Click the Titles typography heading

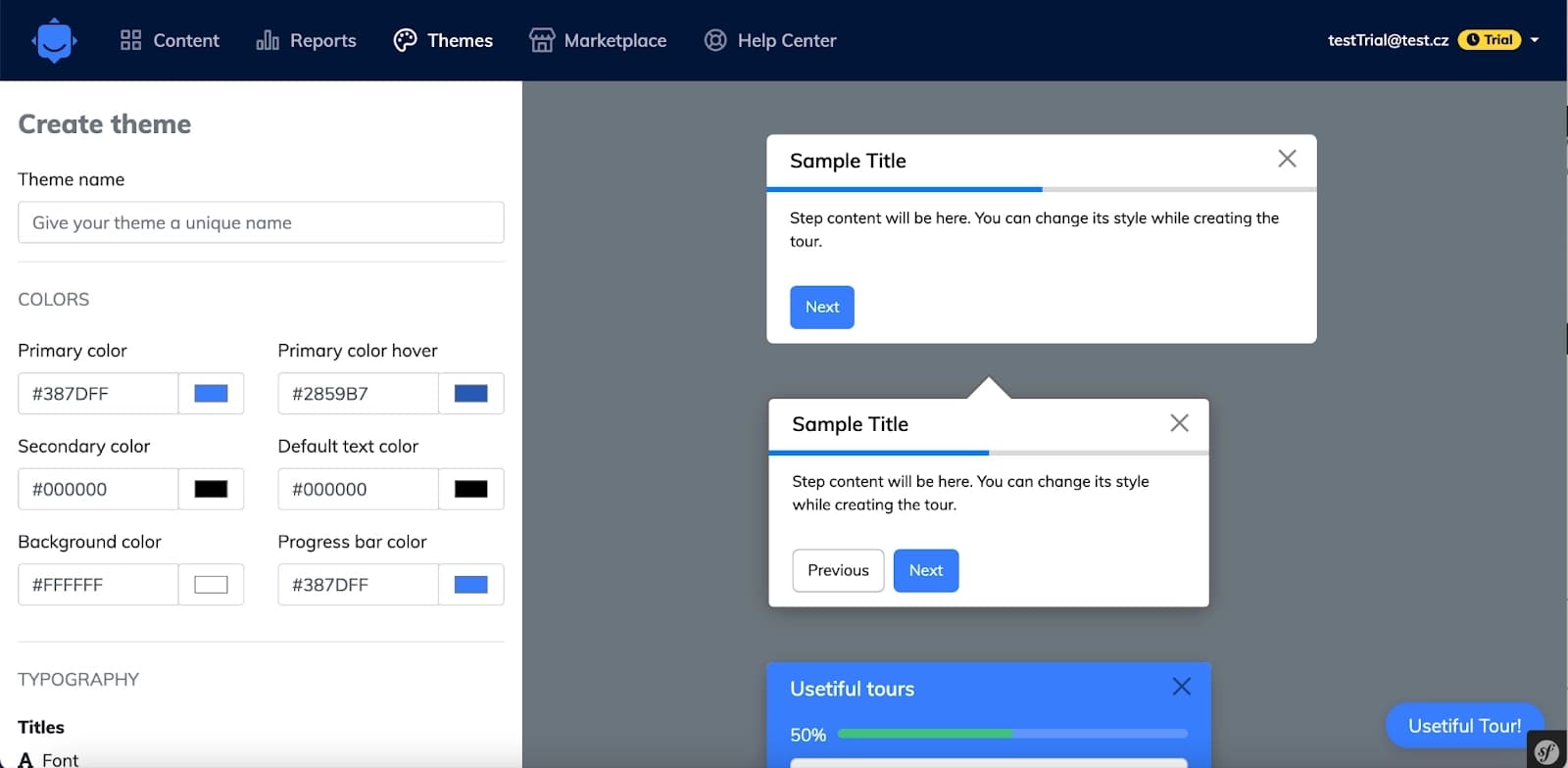(x=41, y=727)
